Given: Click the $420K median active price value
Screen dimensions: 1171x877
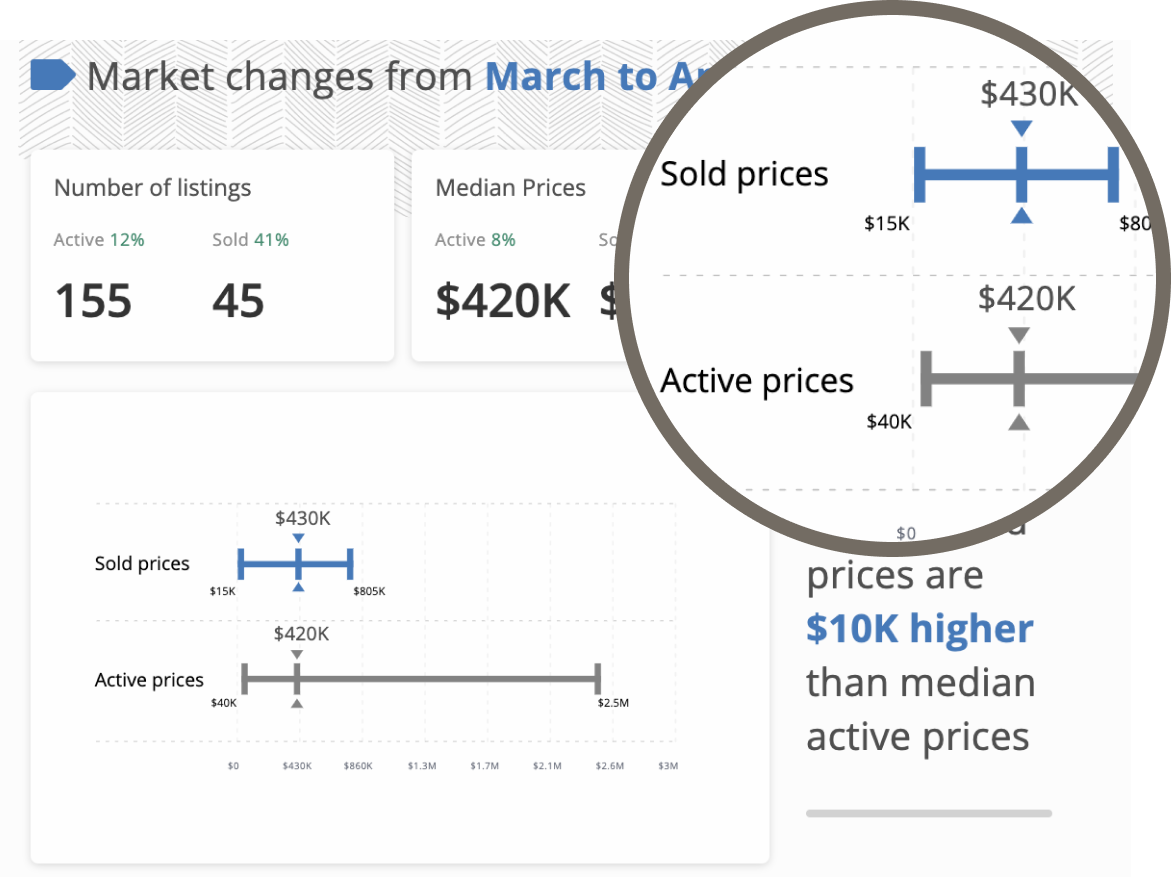Looking at the screenshot, I should 503,301.
